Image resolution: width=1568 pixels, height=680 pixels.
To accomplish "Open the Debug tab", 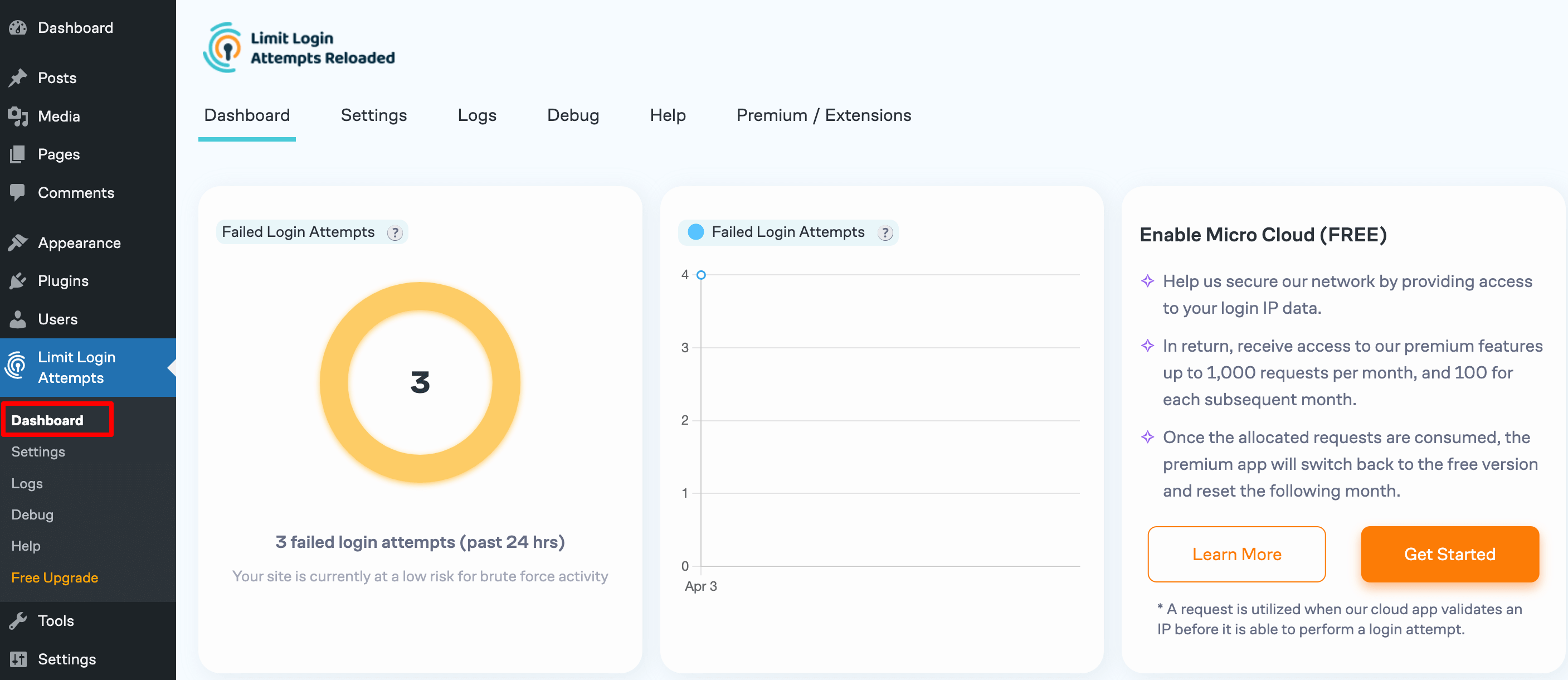I will tap(572, 115).
